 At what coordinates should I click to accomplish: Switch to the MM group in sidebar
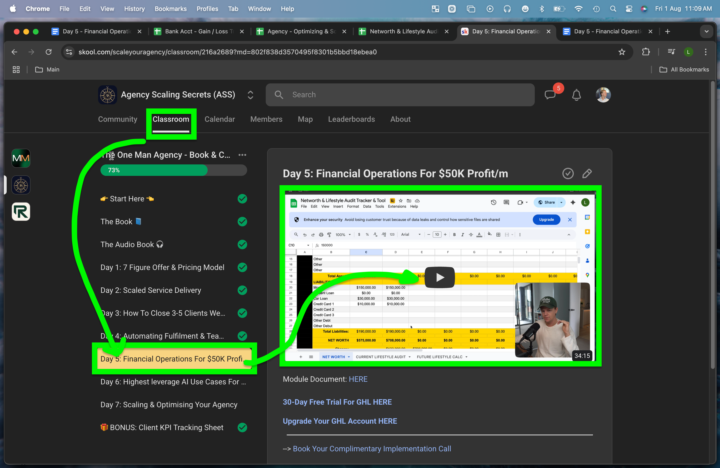[21, 158]
